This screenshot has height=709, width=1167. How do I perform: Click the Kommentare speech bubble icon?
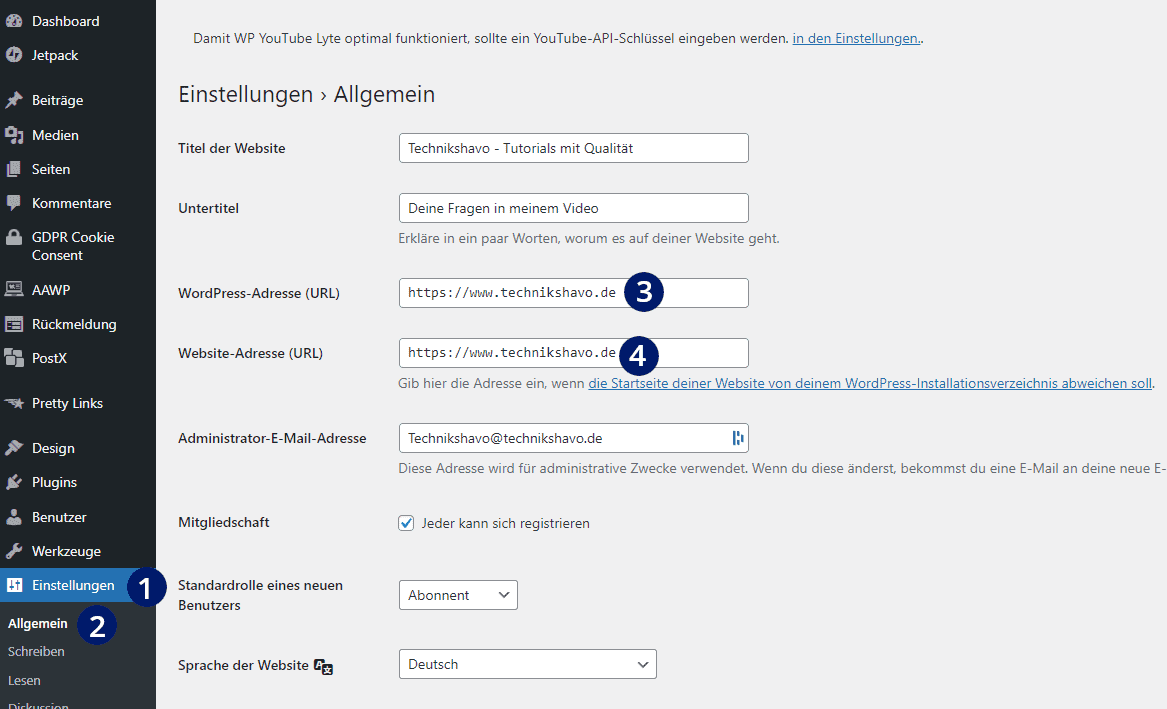tap(14, 203)
